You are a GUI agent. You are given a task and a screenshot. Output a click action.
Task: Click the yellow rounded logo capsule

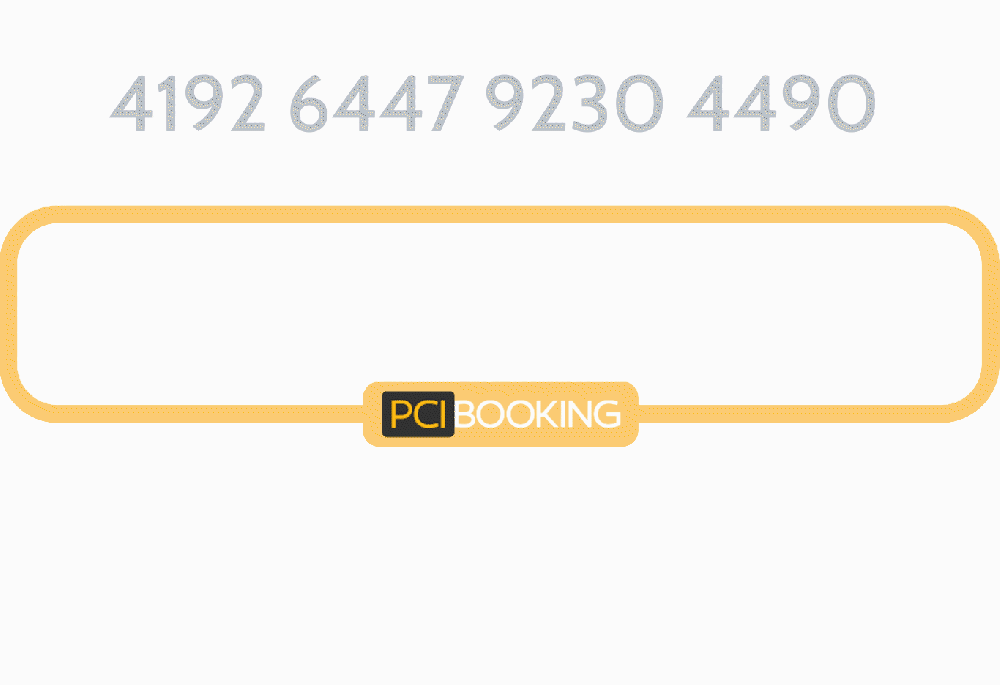(x=500, y=412)
